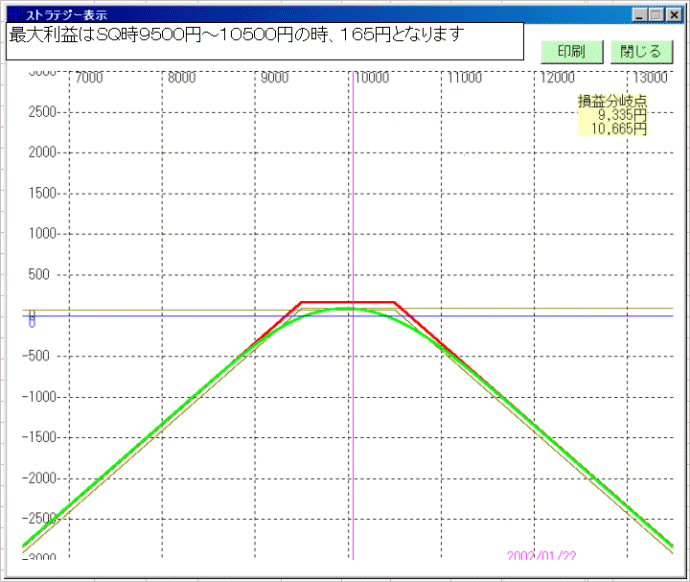Click the 10000 label on the x-axis
690x582 pixels.
[x=370, y=77]
